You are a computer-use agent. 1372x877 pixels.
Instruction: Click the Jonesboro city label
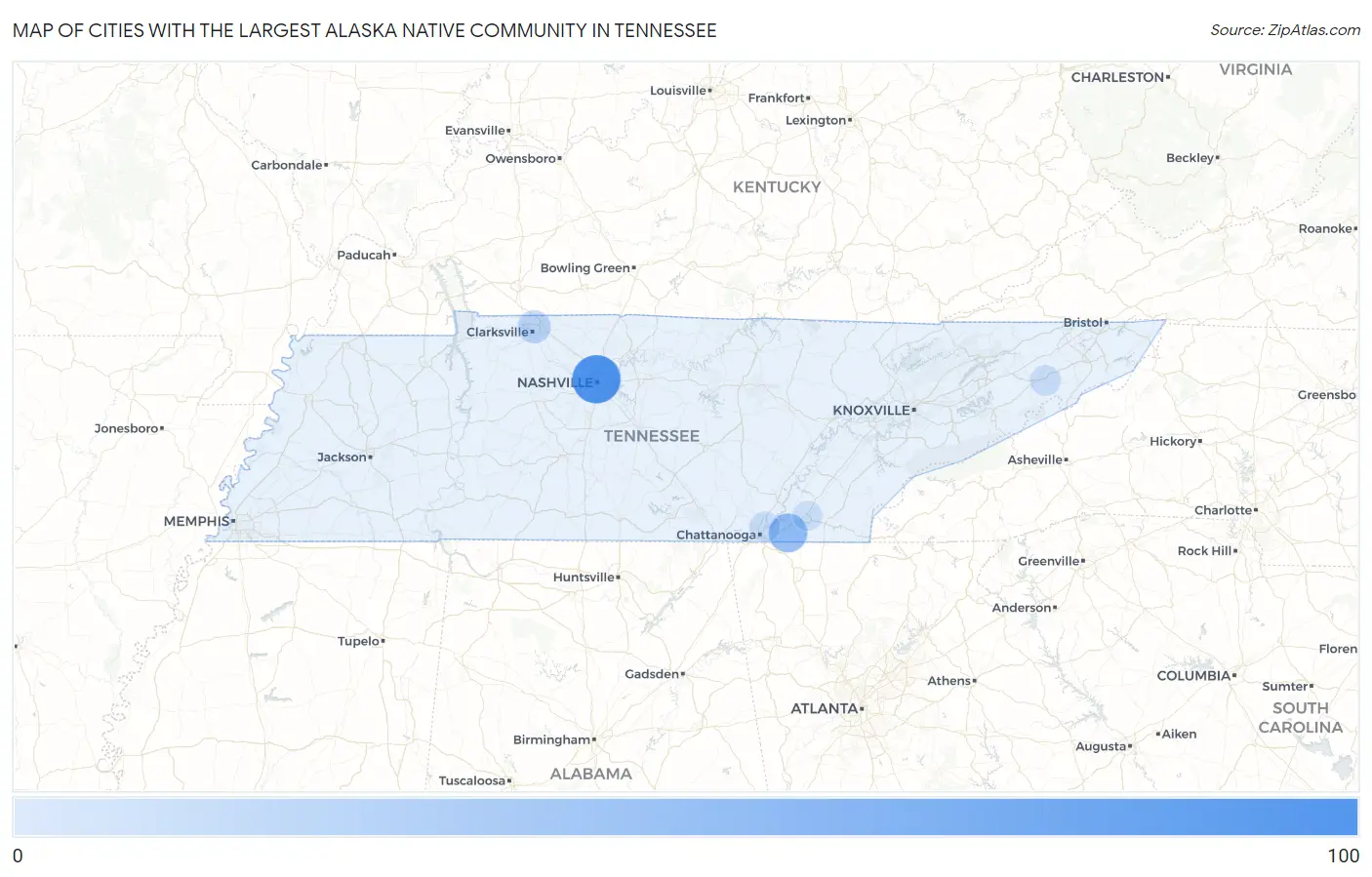click(x=126, y=429)
